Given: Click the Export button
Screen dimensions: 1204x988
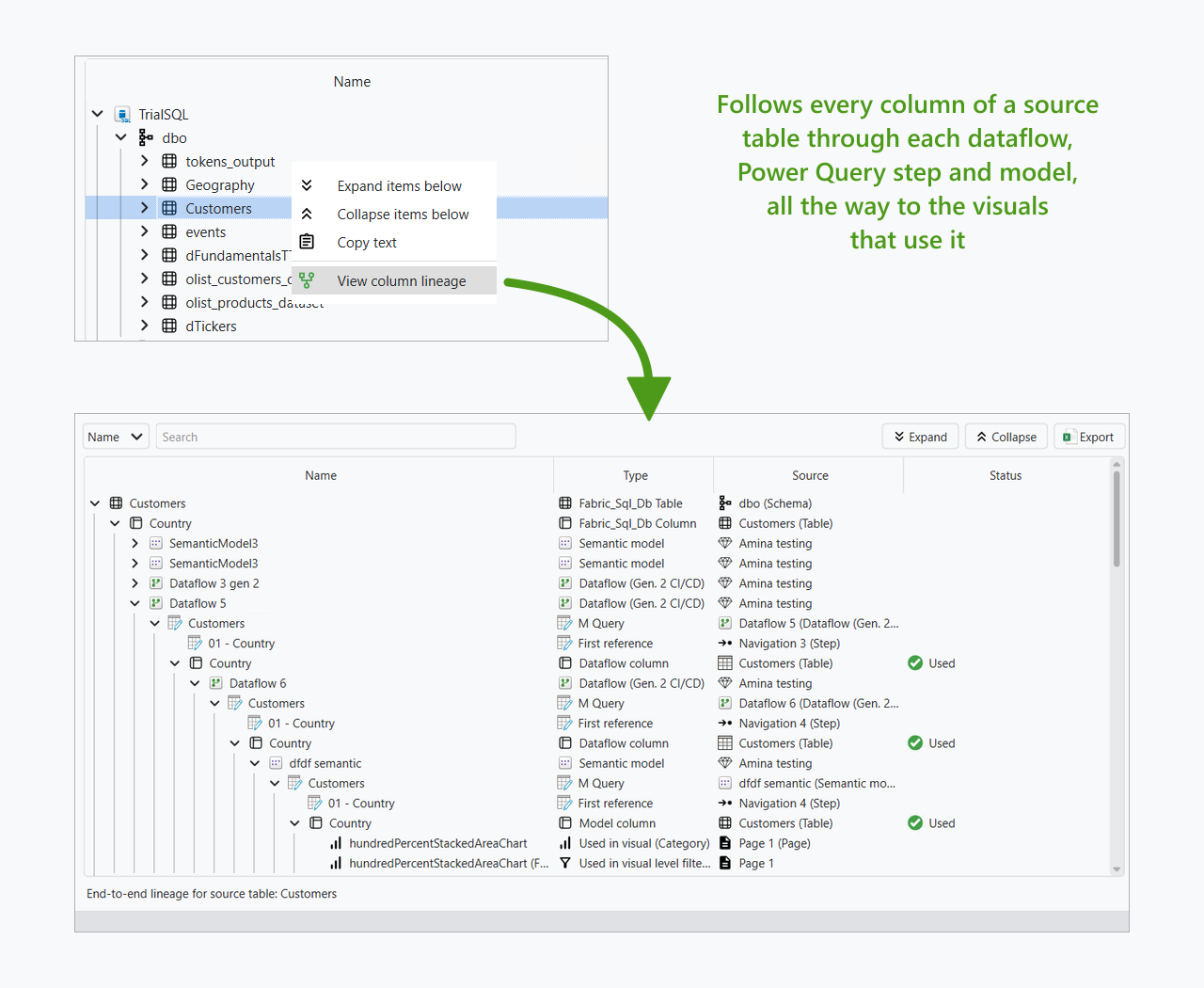Looking at the screenshot, I should click(1089, 437).
